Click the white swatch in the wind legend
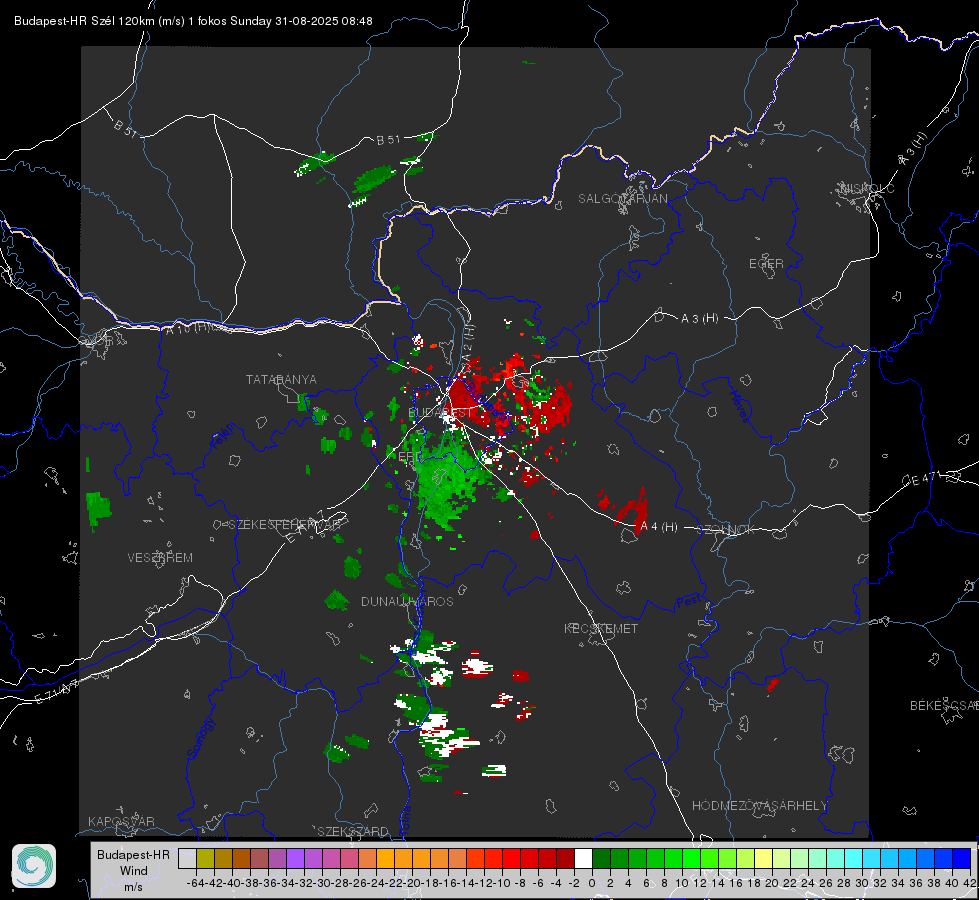The width and height of the screenshot is (979, 900). pyautogui.click(x=583, y=859)
